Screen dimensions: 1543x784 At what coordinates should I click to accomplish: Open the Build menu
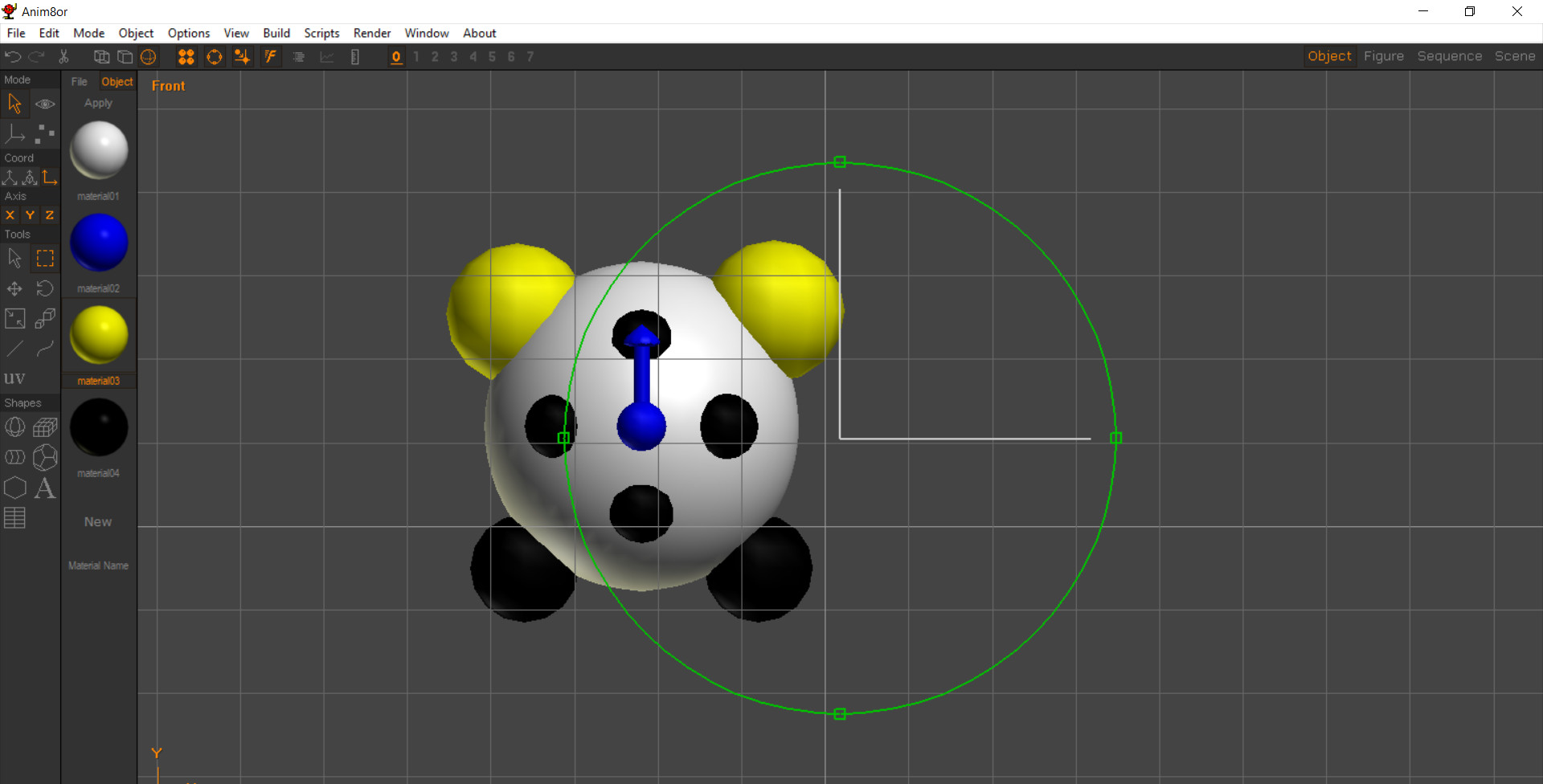276,33
